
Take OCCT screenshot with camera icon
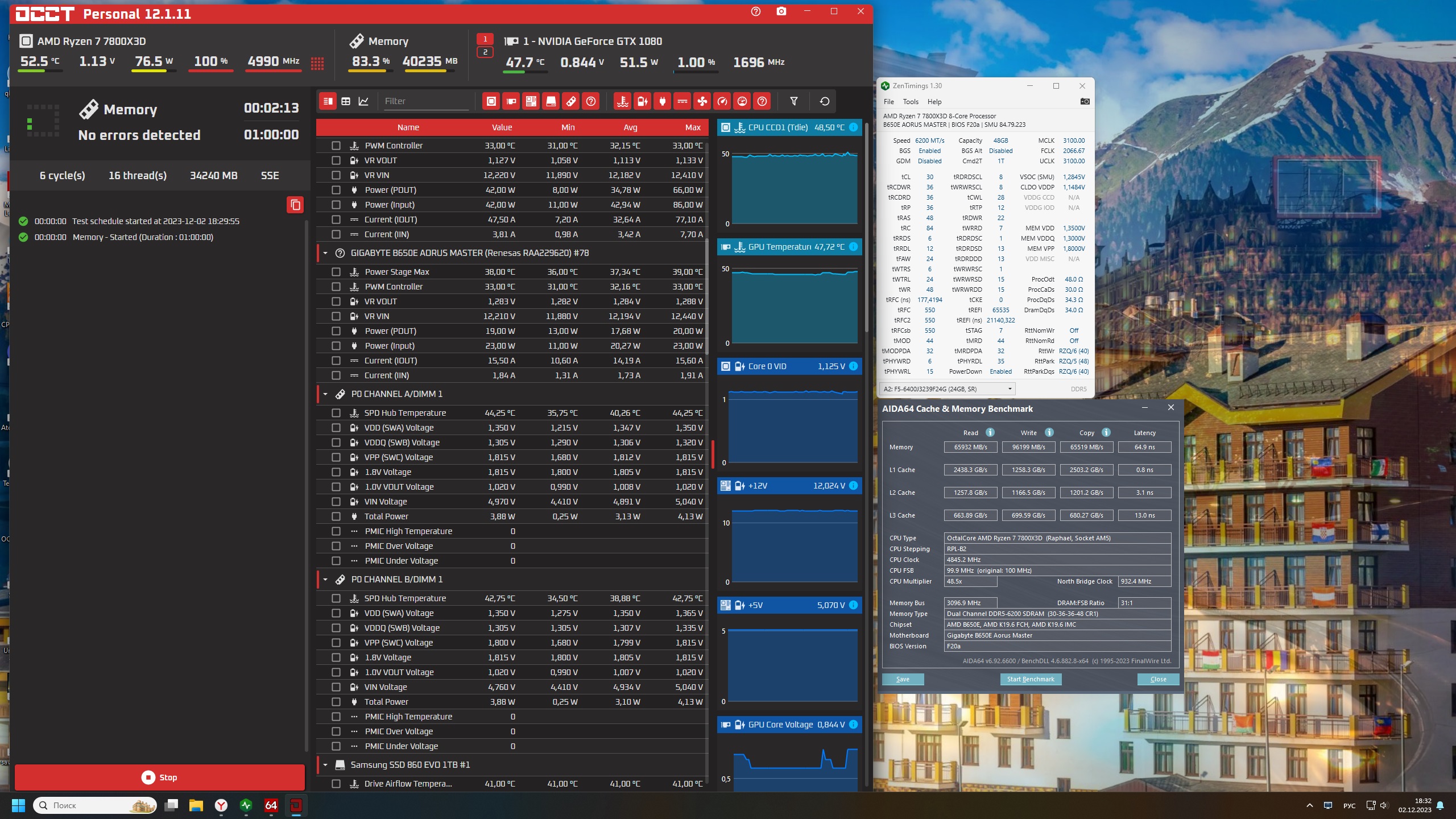pyautogui.click(x=781, y=11)
